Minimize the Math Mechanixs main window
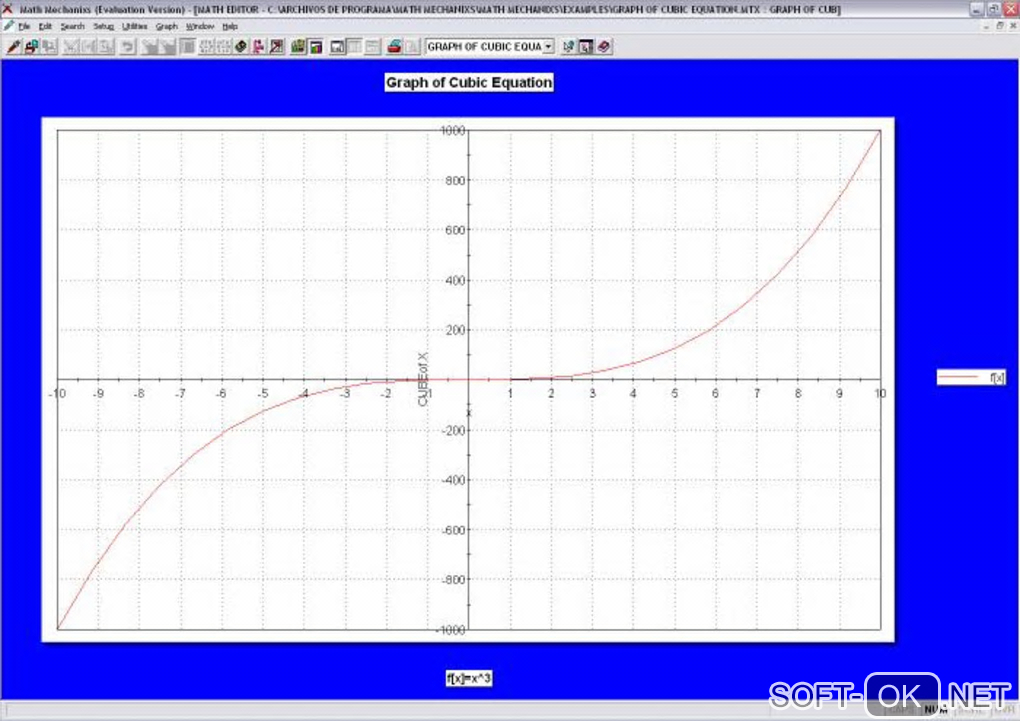 (976, 9)
